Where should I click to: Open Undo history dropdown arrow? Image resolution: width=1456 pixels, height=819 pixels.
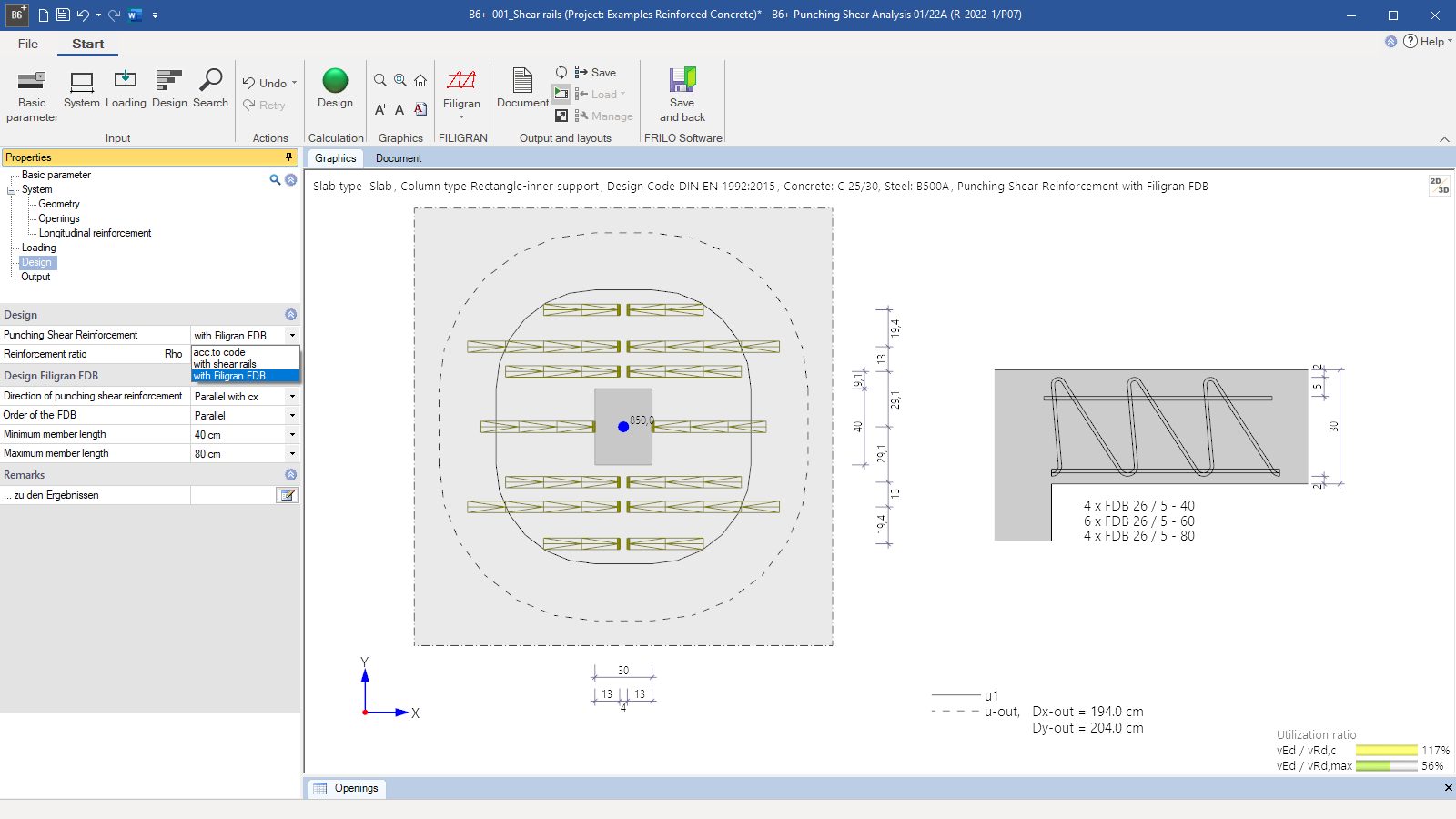(294, 83)
